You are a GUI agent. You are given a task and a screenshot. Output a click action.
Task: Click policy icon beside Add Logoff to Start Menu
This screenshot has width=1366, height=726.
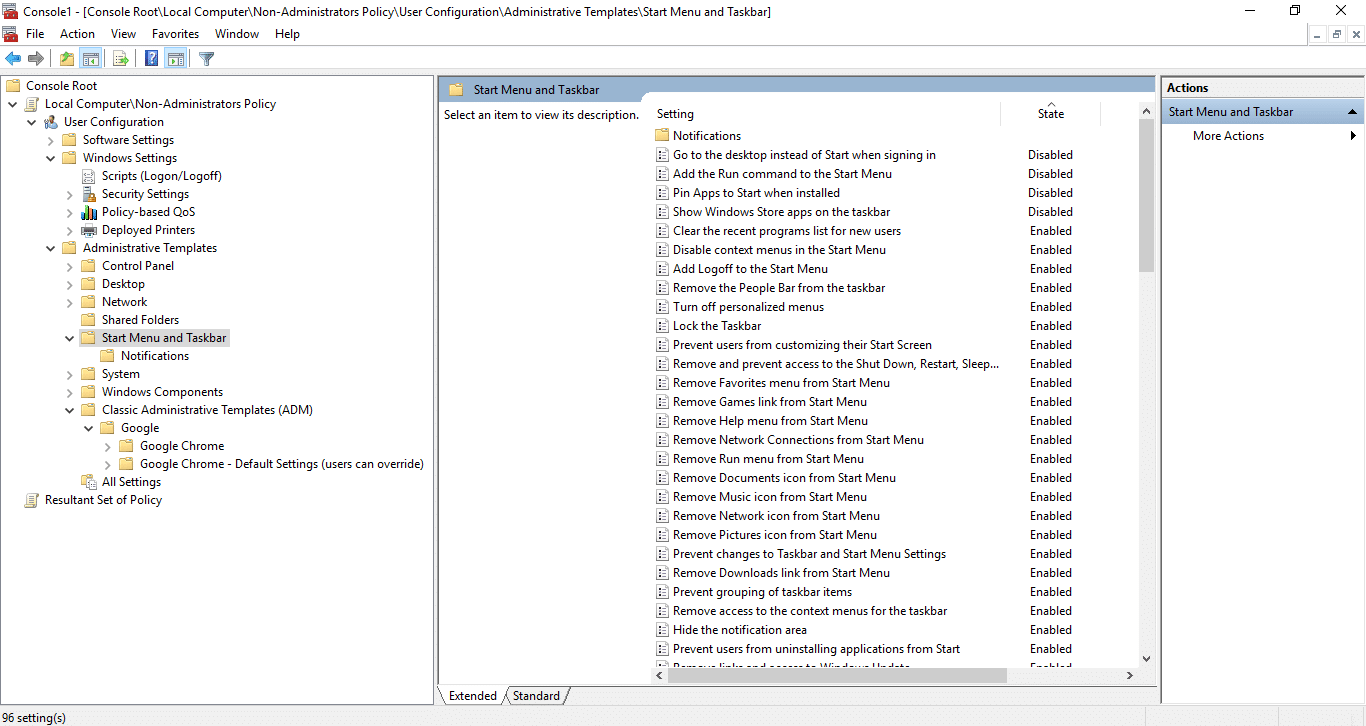point(662,269)
